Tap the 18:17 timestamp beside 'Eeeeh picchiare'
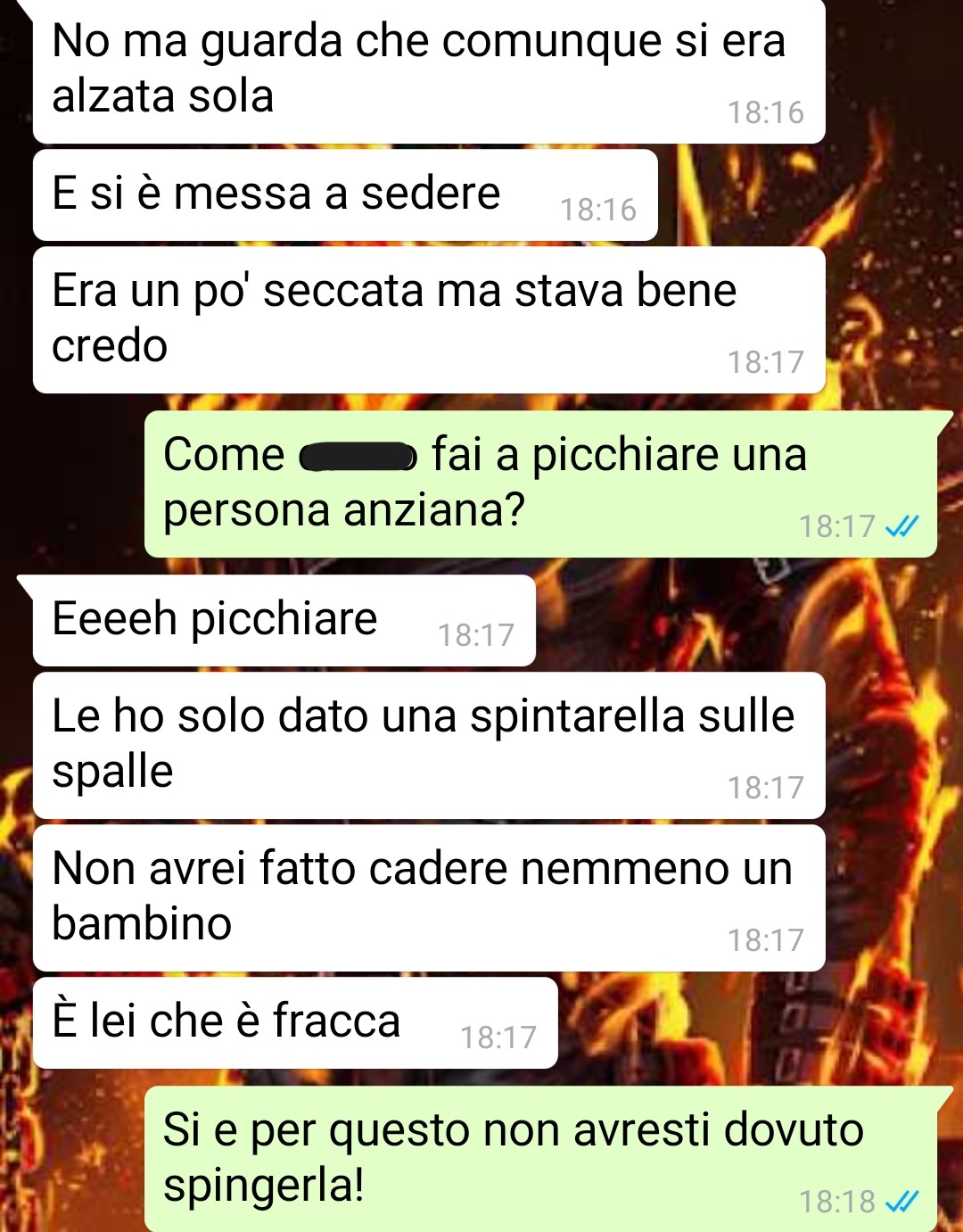This screenshot has height=1232, width=963. point(475,635)
